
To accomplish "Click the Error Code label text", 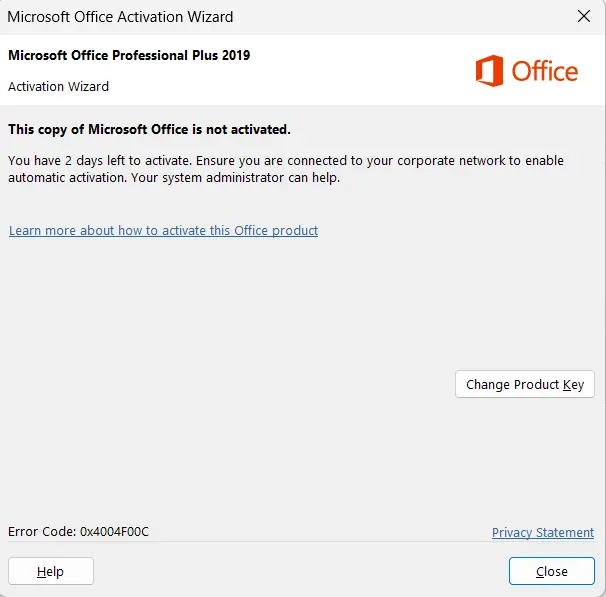I will click(x=42, y=531).
